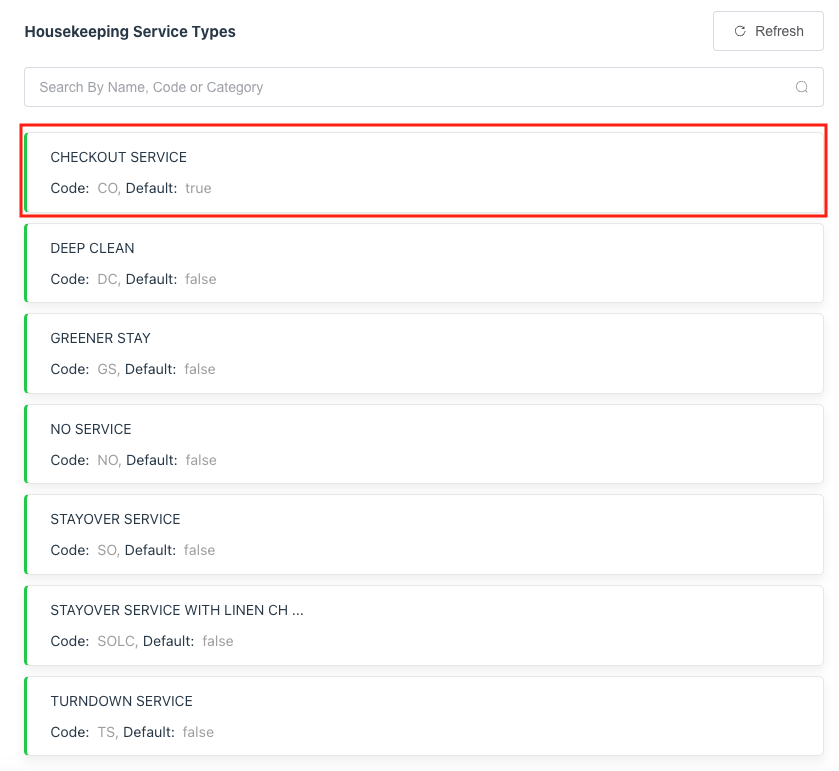Open the truncated STAYOVER SERVICE WITH LINEN title

tap(176, 610)
